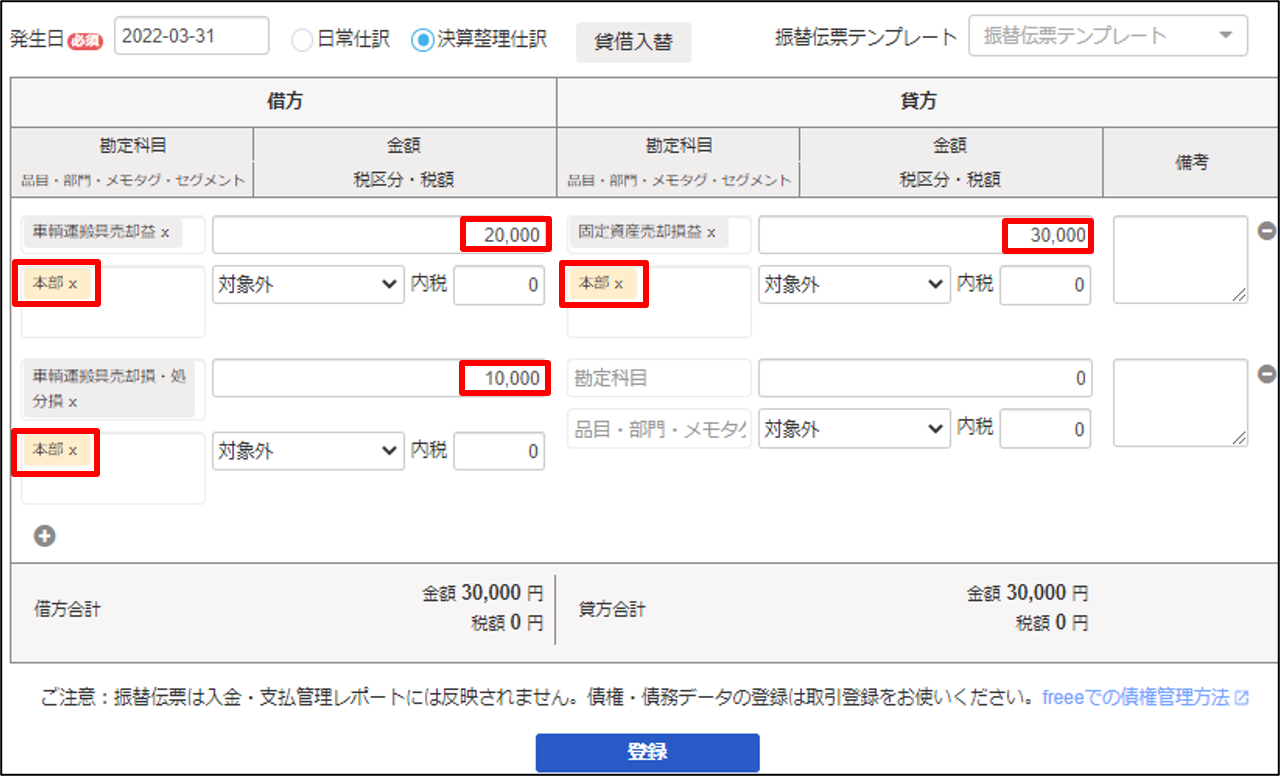Edit the debit amount 20,000 field
This screenshot has width=1280, height=776.
tap(379, 236)
